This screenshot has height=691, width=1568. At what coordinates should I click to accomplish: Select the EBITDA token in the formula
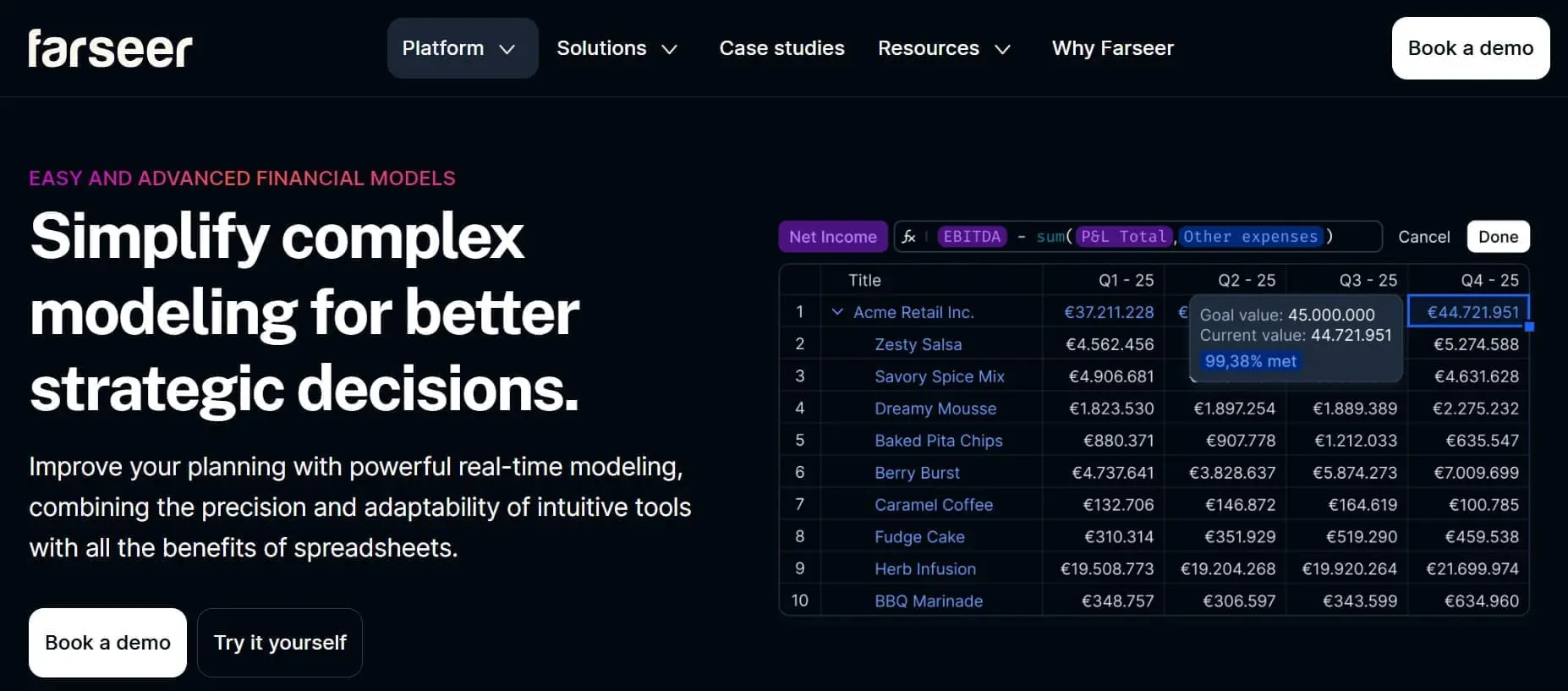pos(971,237)
